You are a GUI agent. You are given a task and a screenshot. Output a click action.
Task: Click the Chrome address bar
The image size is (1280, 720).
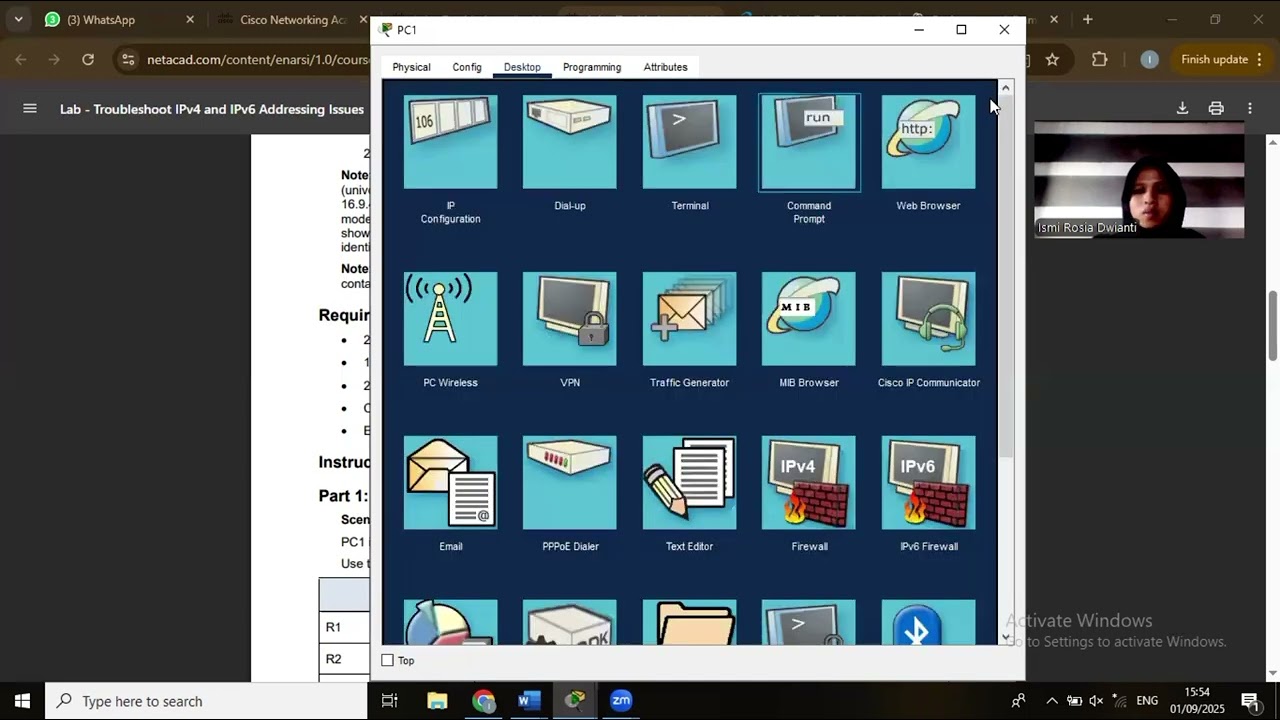[x=240, y=59]
